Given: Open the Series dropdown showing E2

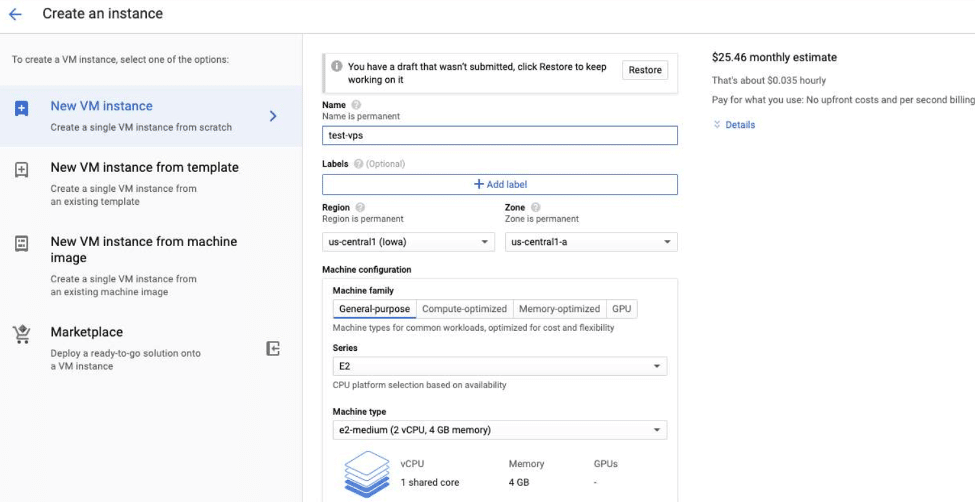Looking at the screenshot, I should point(500,366).
